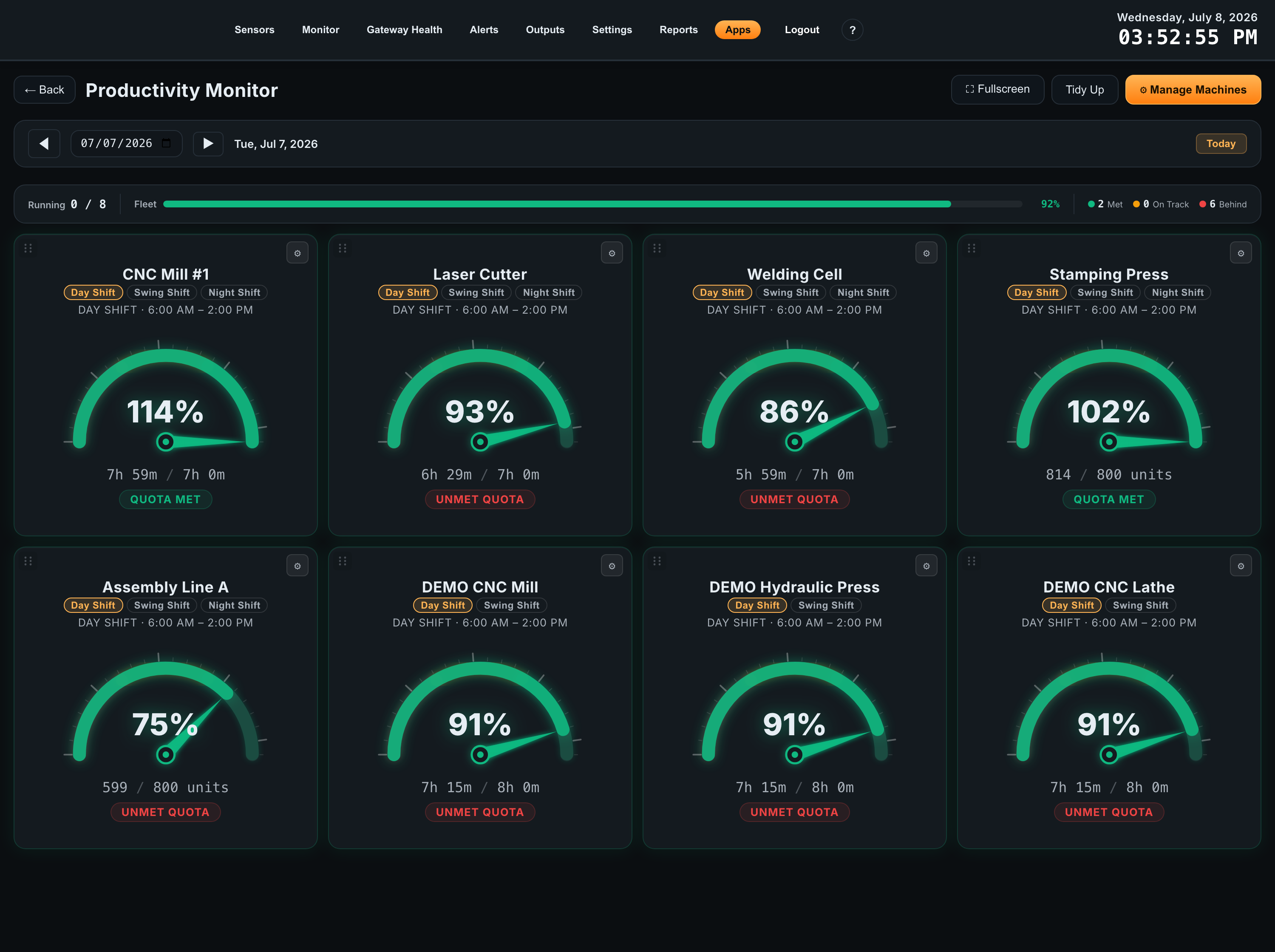
Task: Click the Fleet progress bar
Action: tap(592, 204)
